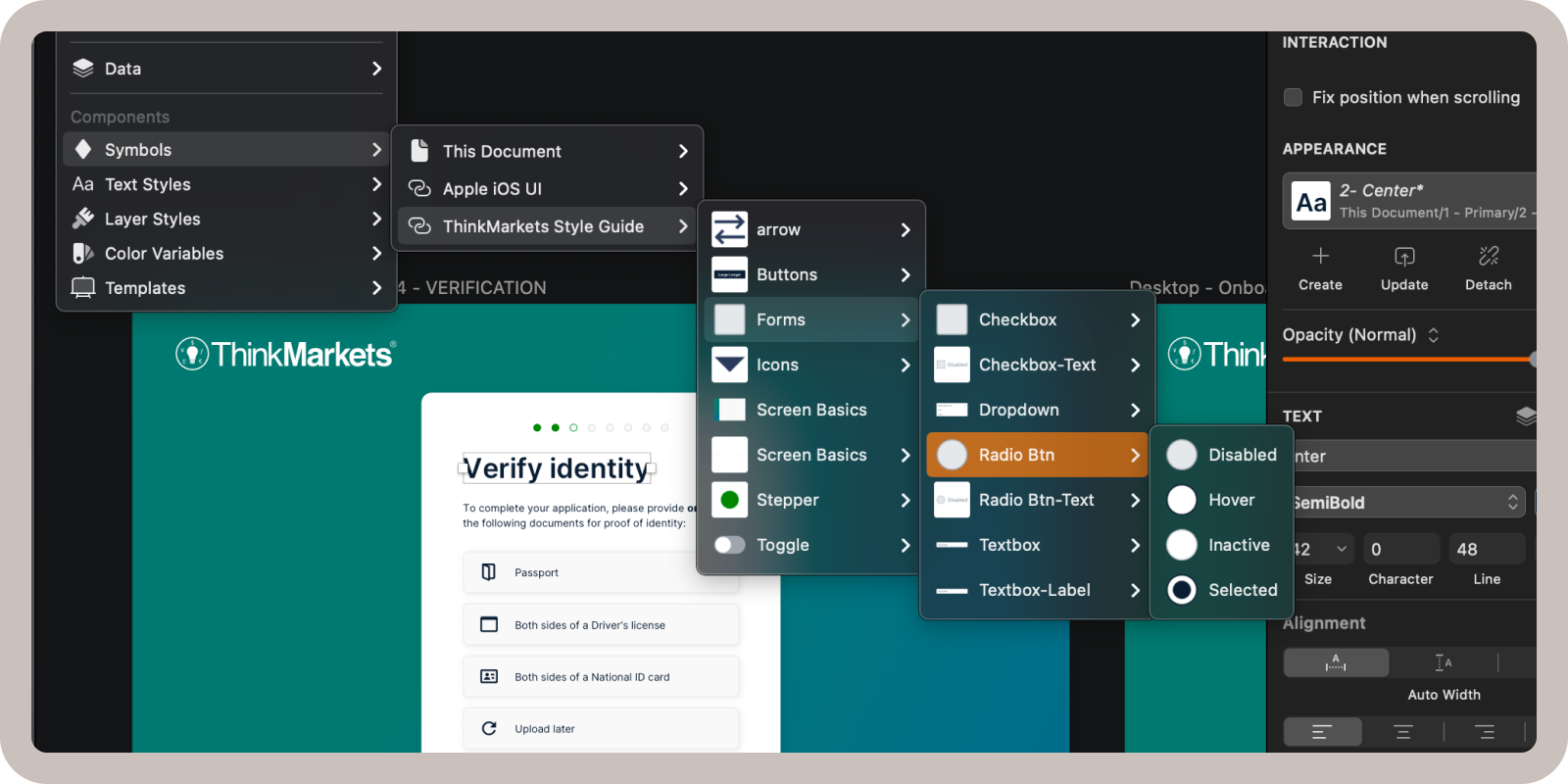Adjust the orange opacity slider
The height and width of the screenshot is (784, 1568).
pos(1408,360)
